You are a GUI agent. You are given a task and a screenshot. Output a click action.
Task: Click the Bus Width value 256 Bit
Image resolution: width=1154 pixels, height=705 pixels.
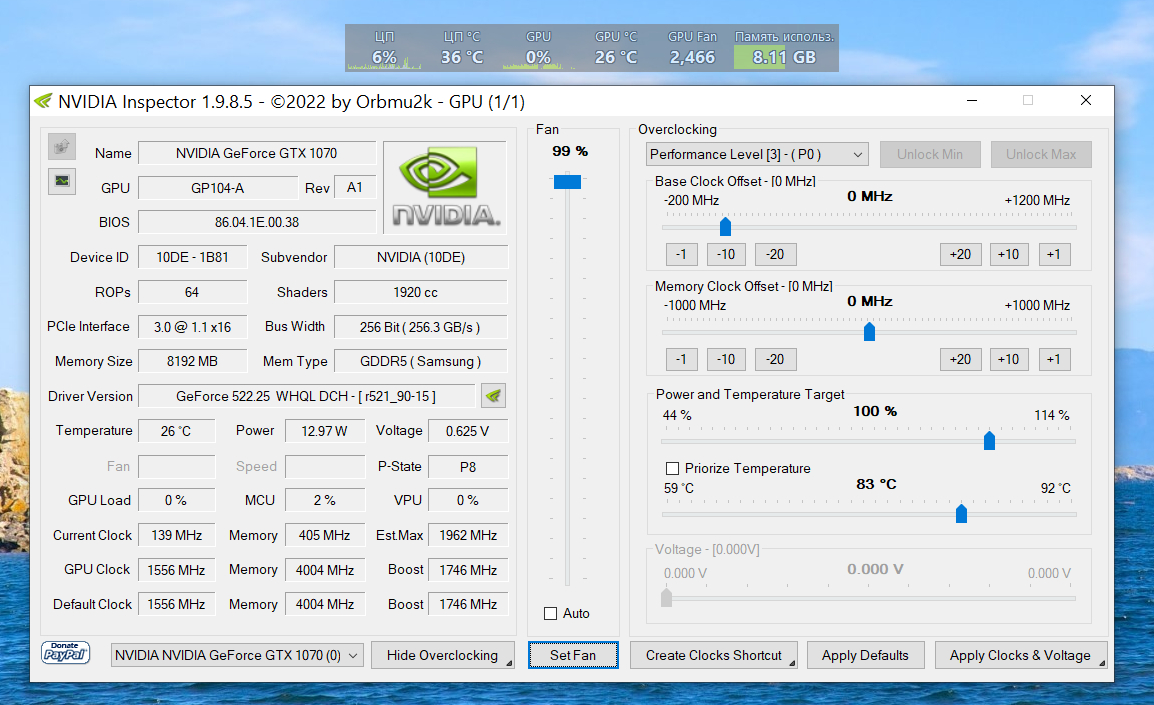(420, 327)
